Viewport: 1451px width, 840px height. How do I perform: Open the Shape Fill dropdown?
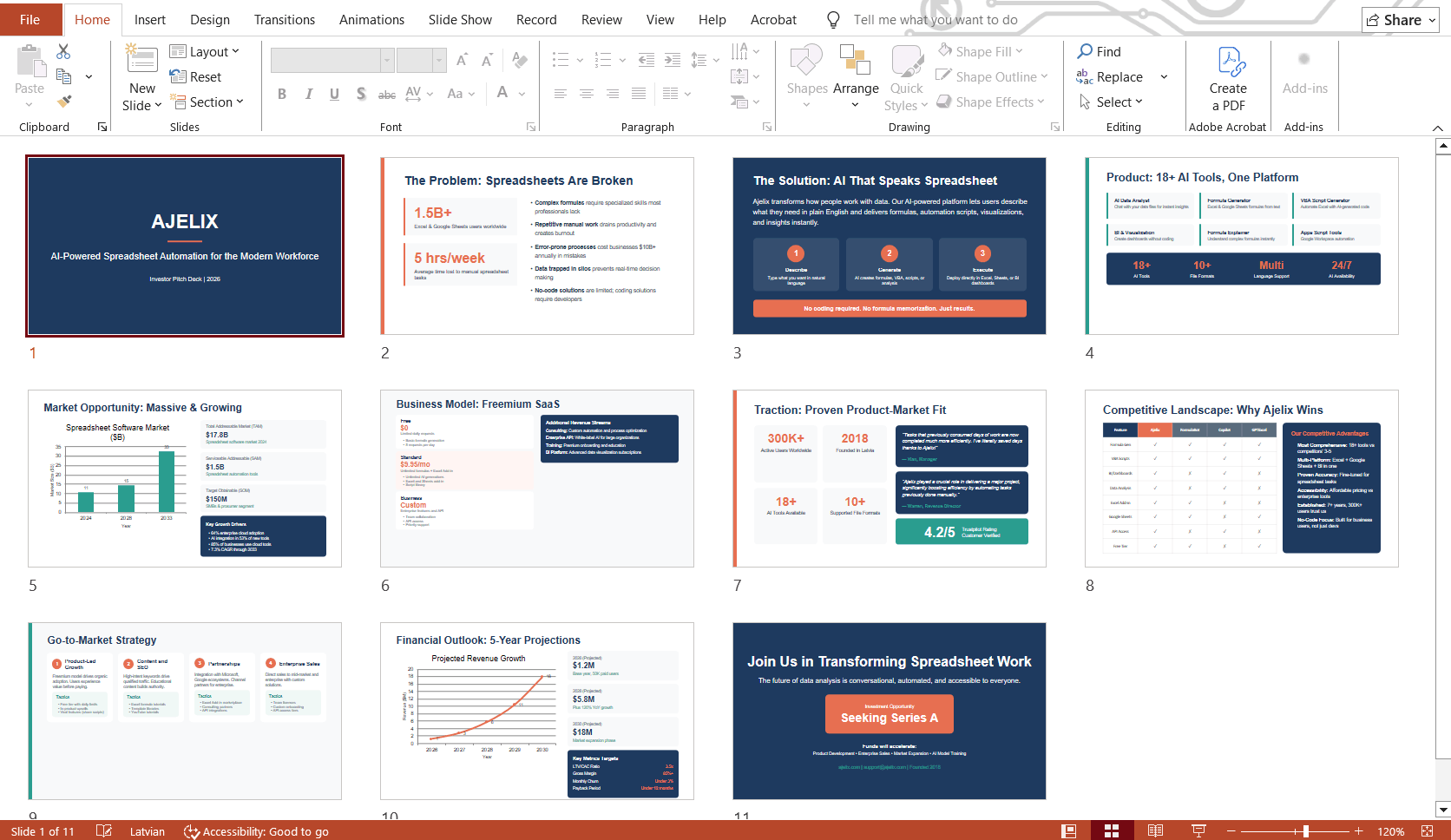(981, 51)
